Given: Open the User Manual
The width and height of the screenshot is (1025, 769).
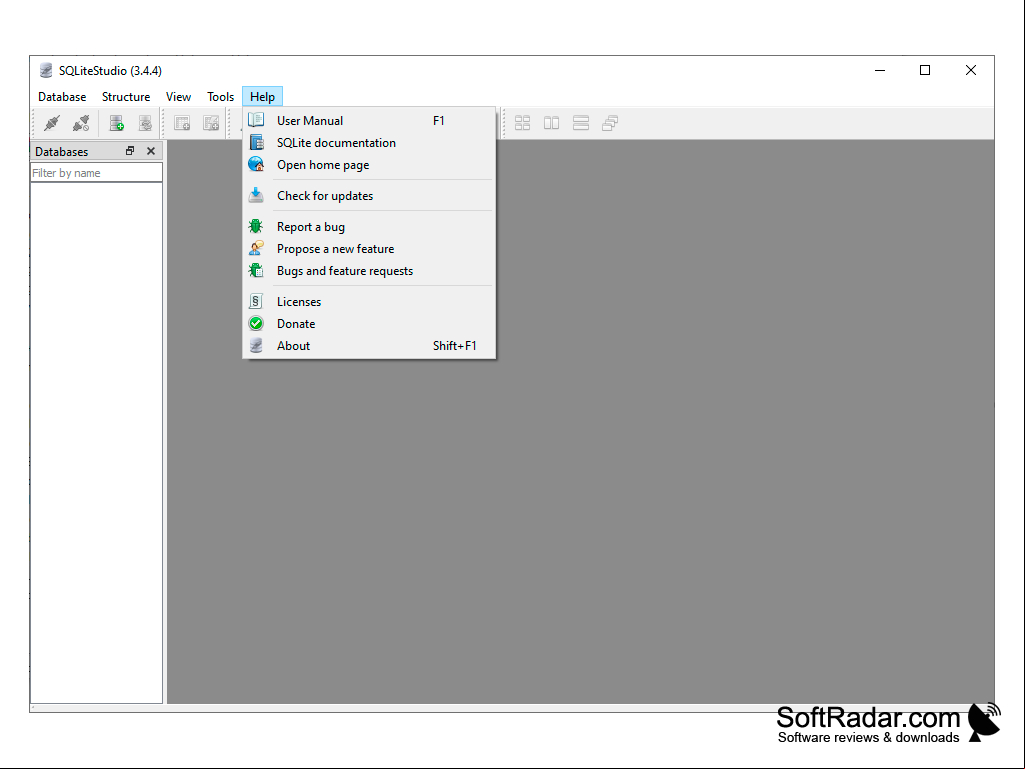Looking at the screenshot, I should tap(369, 120).
